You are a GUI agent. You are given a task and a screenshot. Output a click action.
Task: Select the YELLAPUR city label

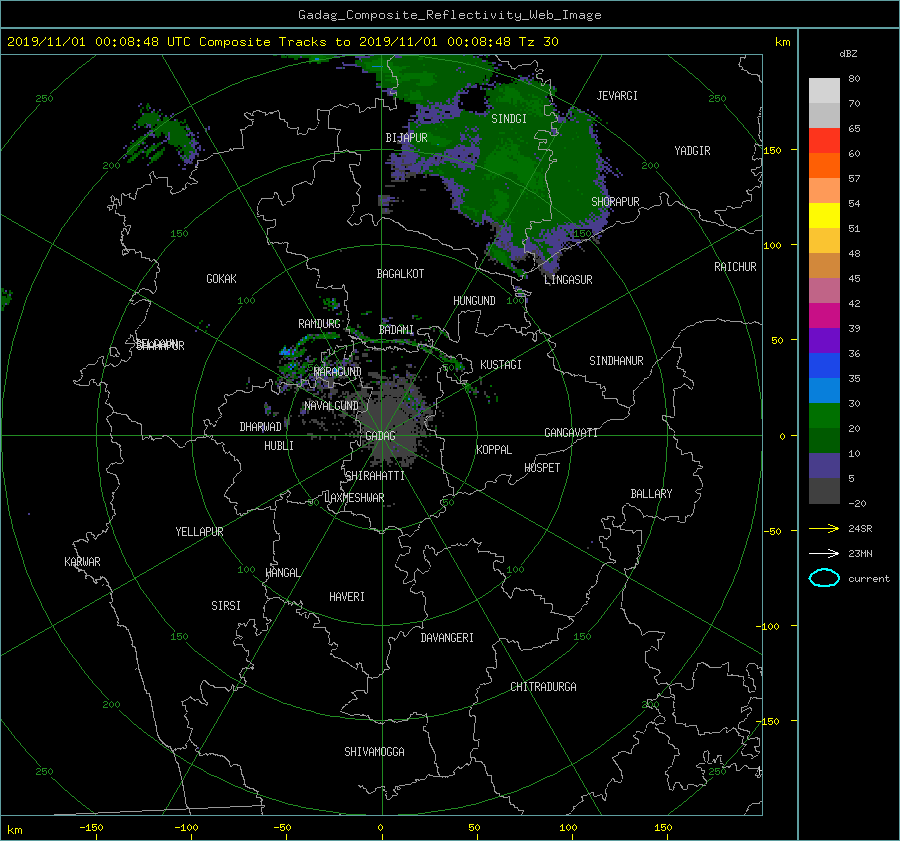(x=199, y=532)
